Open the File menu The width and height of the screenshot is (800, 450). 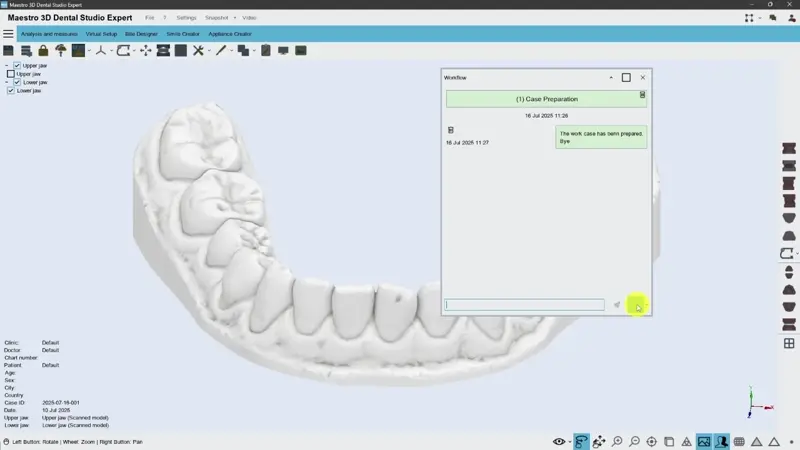coord(149,18)
